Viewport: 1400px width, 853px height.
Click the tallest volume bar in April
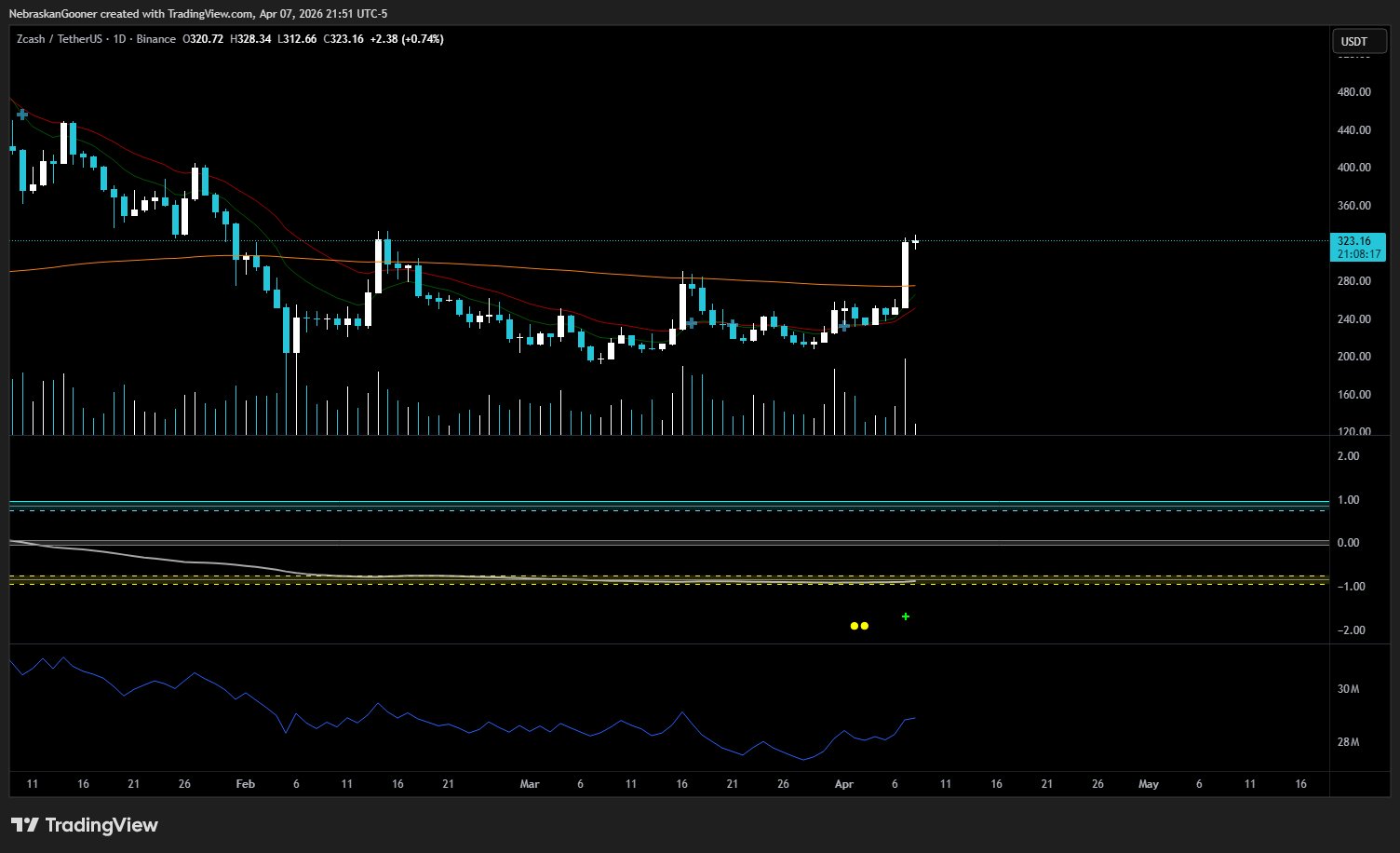click(905, 397)
